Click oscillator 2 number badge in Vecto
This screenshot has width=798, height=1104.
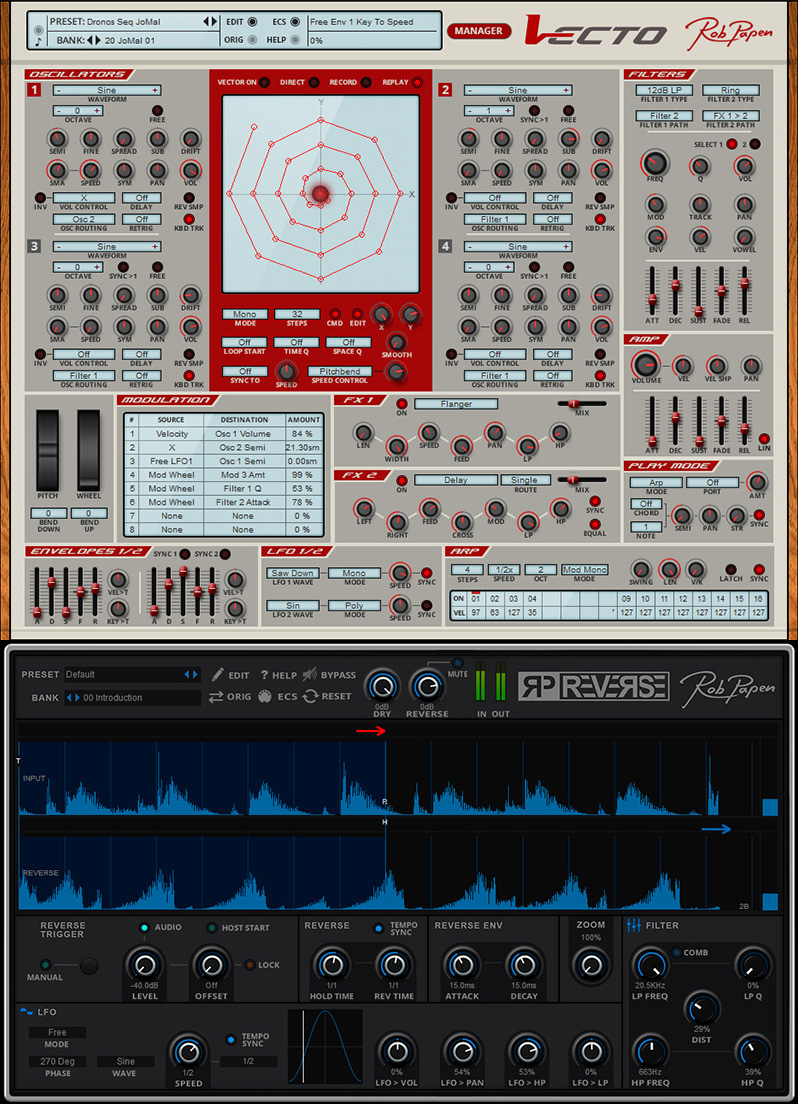tap(445, 89)
